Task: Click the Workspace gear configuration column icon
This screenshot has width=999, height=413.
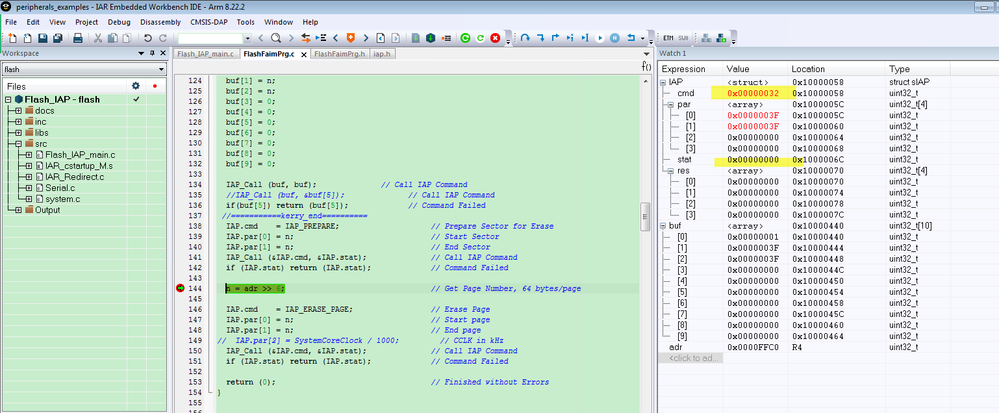Action: [x=135, y=85]
